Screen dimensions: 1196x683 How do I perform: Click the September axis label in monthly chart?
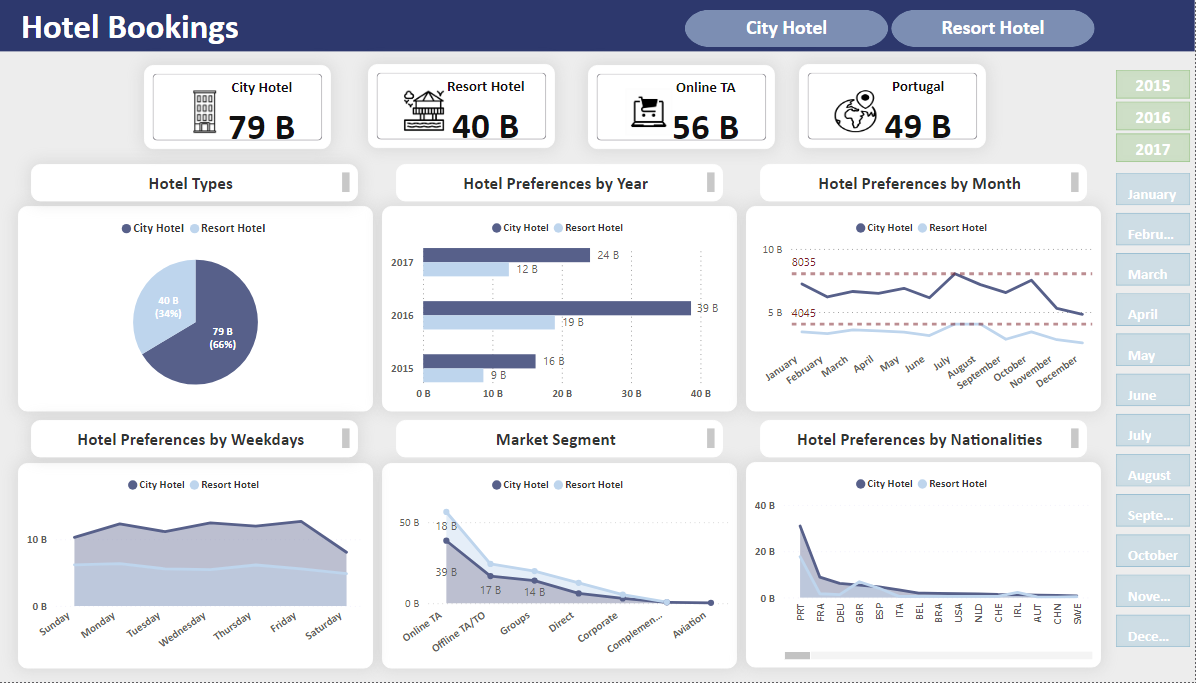coord(979,372)
